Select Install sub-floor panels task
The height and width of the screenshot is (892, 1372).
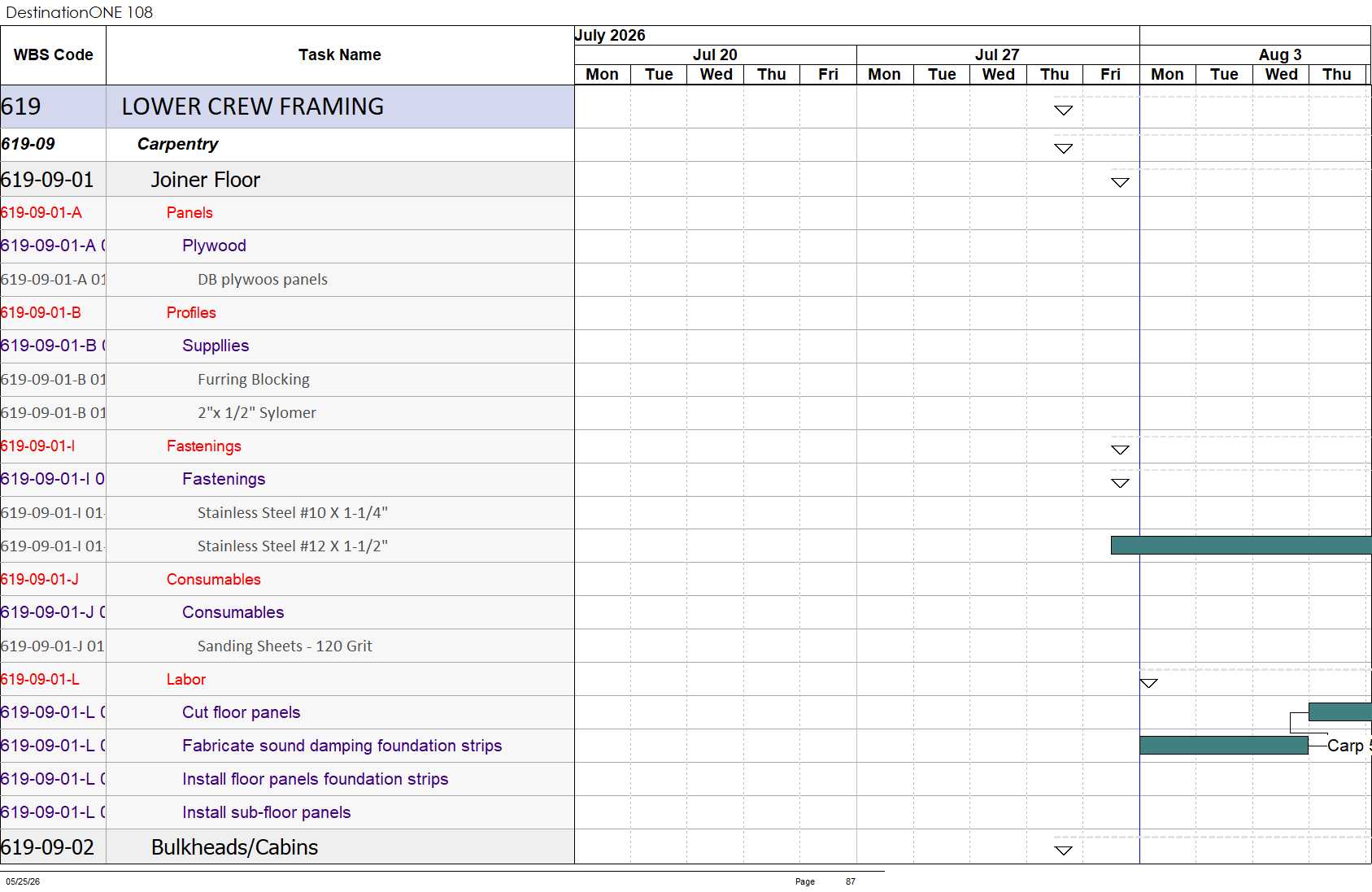point(267,812)
